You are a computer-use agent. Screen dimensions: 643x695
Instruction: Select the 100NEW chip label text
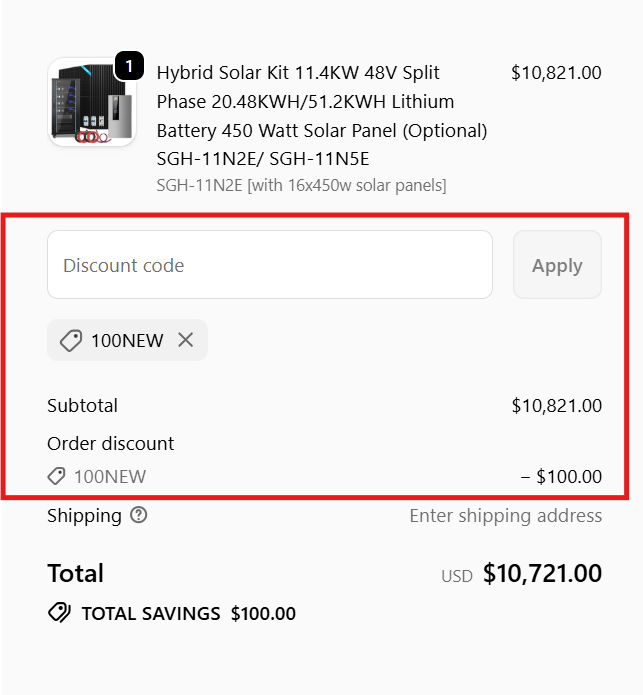click(x=127, y=340)
